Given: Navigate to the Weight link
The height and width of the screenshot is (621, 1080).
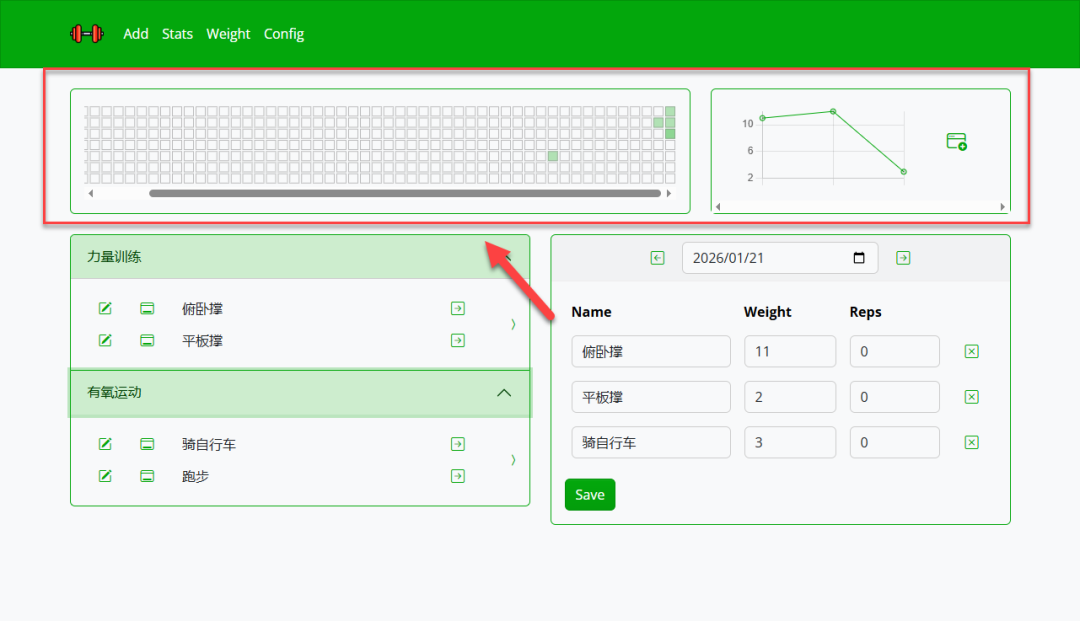Looking at the screenshot, I should [x=228, y=34].
